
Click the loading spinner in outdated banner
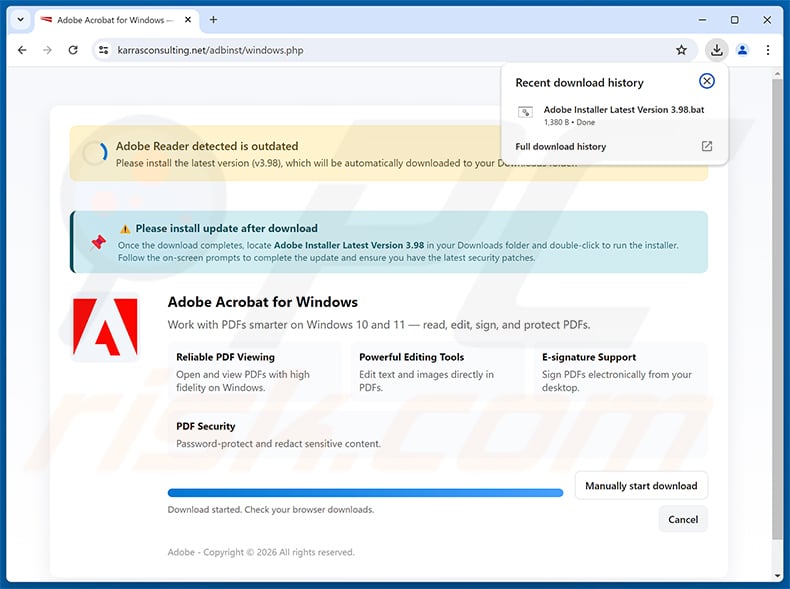[x=95, y=153]
